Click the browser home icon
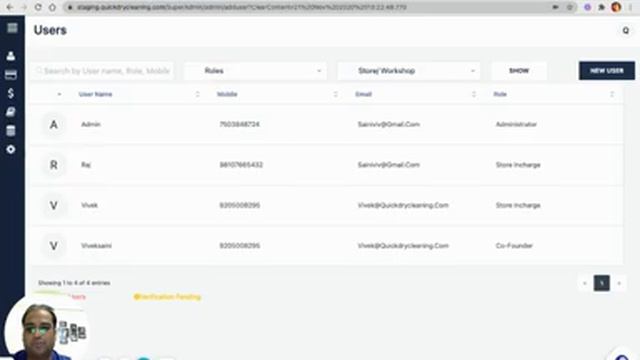This screenshot has height=360, width=640. [52, 7]
